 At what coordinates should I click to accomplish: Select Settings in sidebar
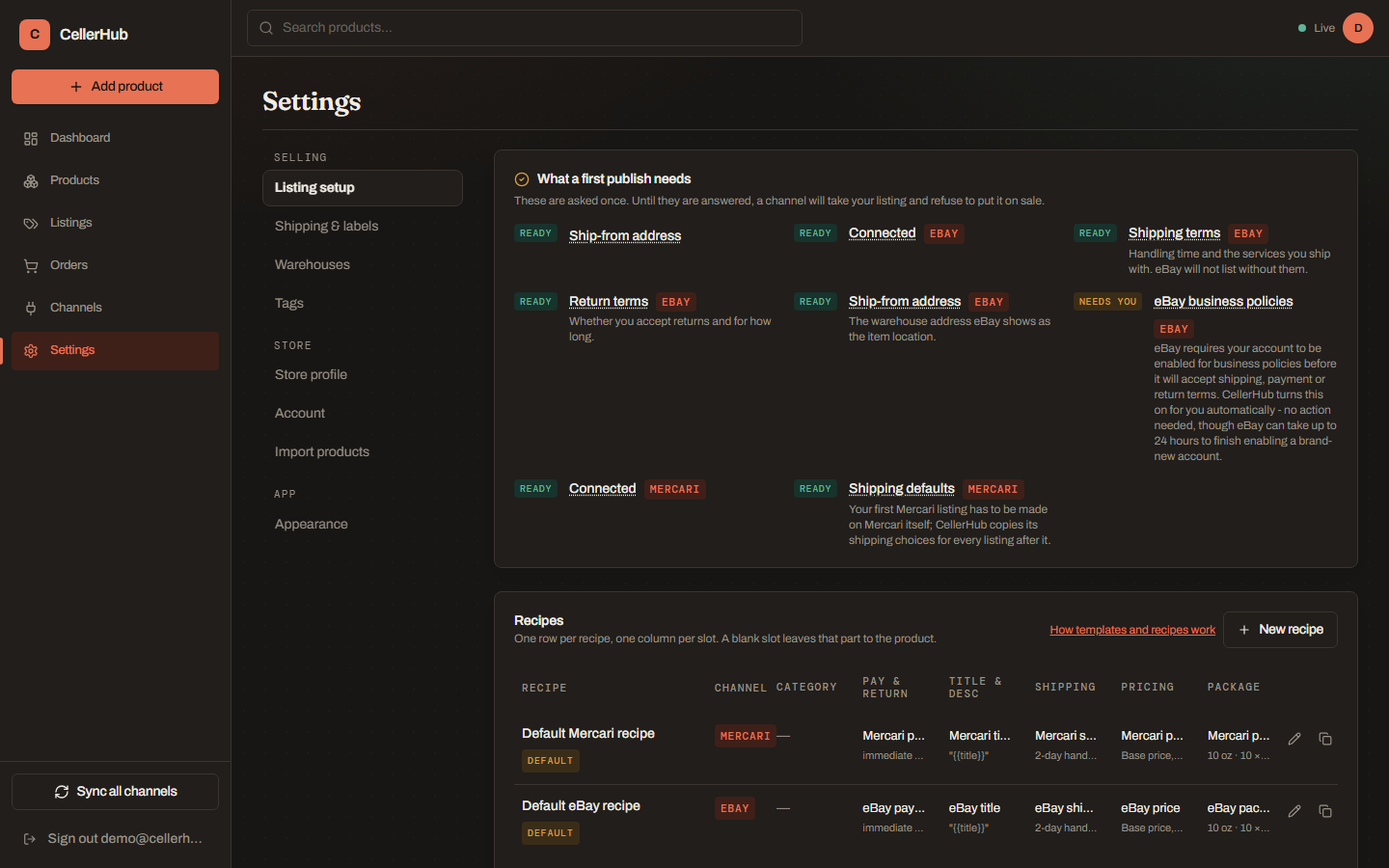[115, 351]
